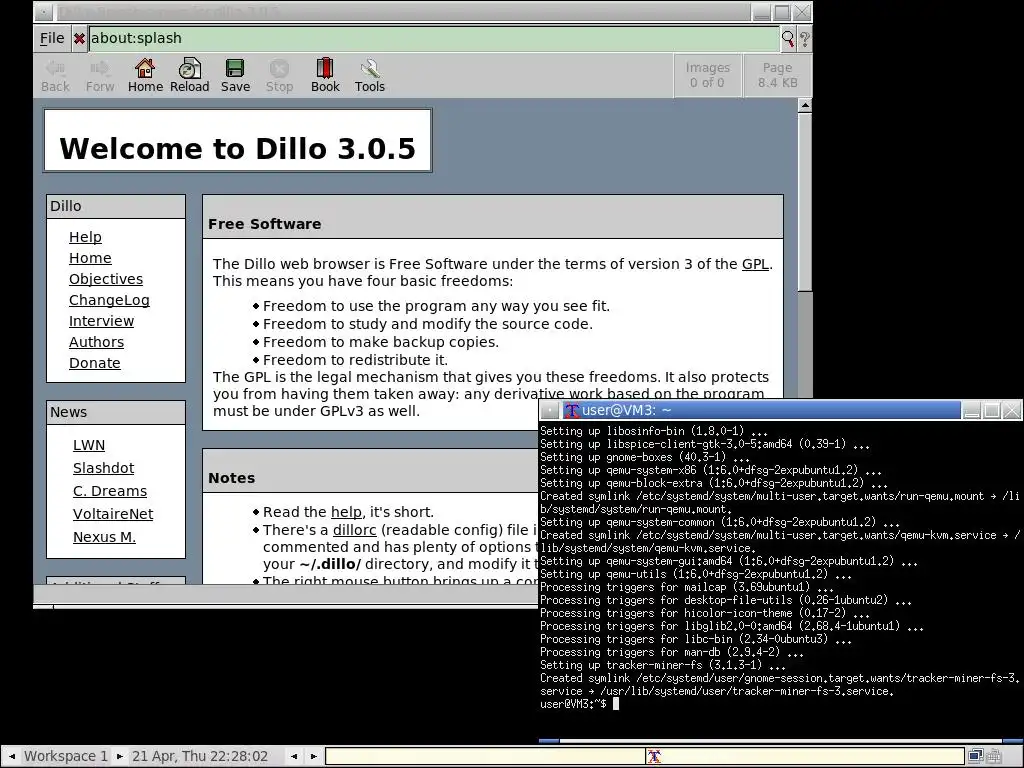The image size is (1024, 768).
Task: Open the File menu in Dillo
Action: pyautogui.click(x=52, y=39)
